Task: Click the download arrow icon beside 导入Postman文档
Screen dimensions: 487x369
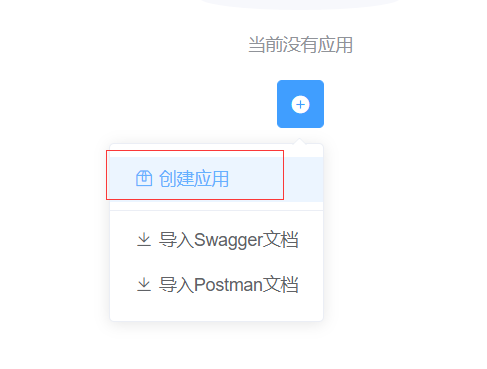Action: pyautogui.click(x=144, y=285)
